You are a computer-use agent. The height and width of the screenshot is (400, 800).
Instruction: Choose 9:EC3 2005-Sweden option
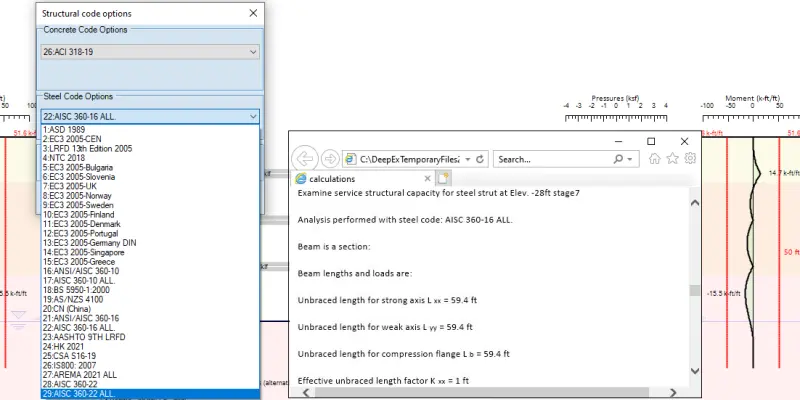(78, 205)
